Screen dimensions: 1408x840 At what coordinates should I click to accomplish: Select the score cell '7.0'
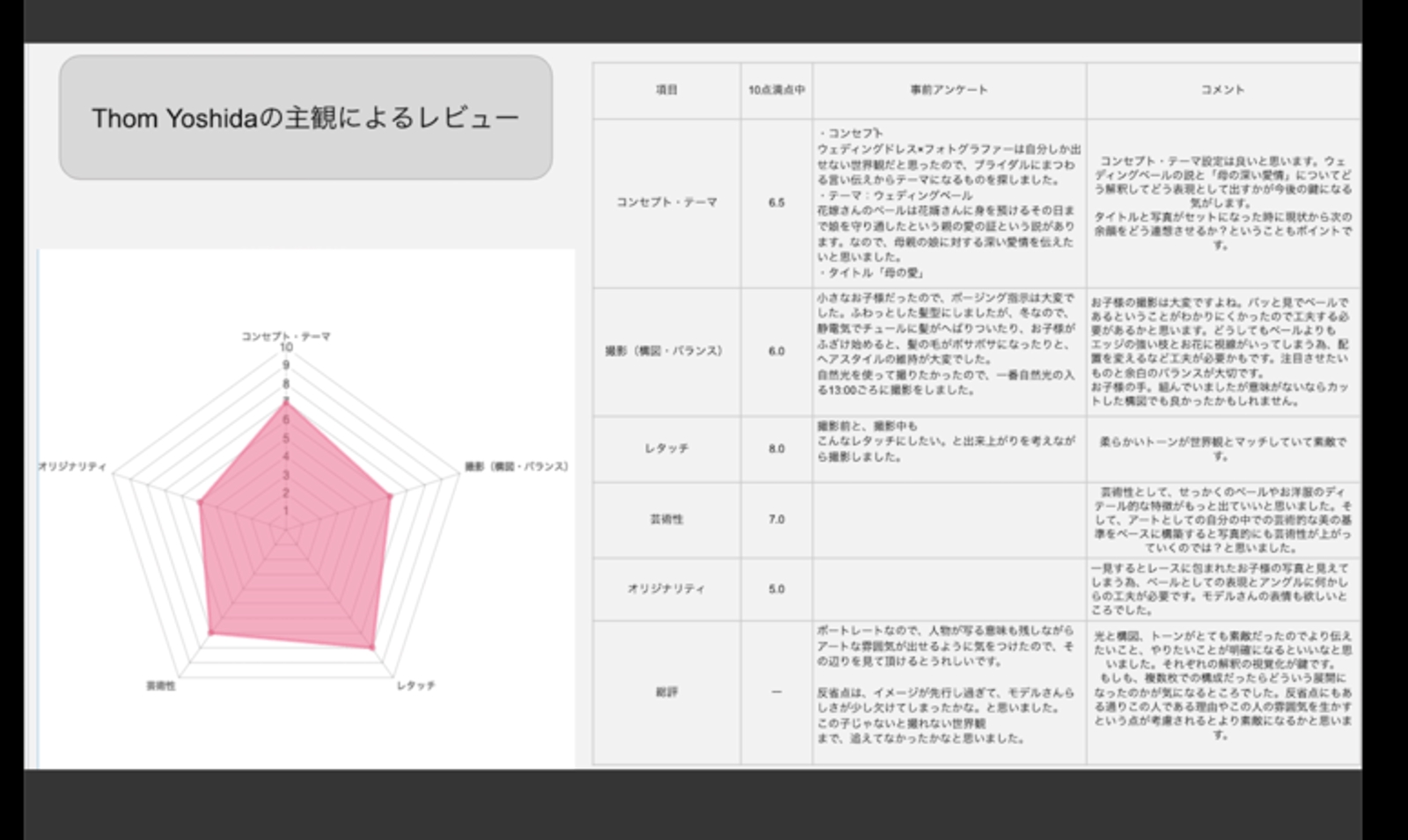[776, 519]
